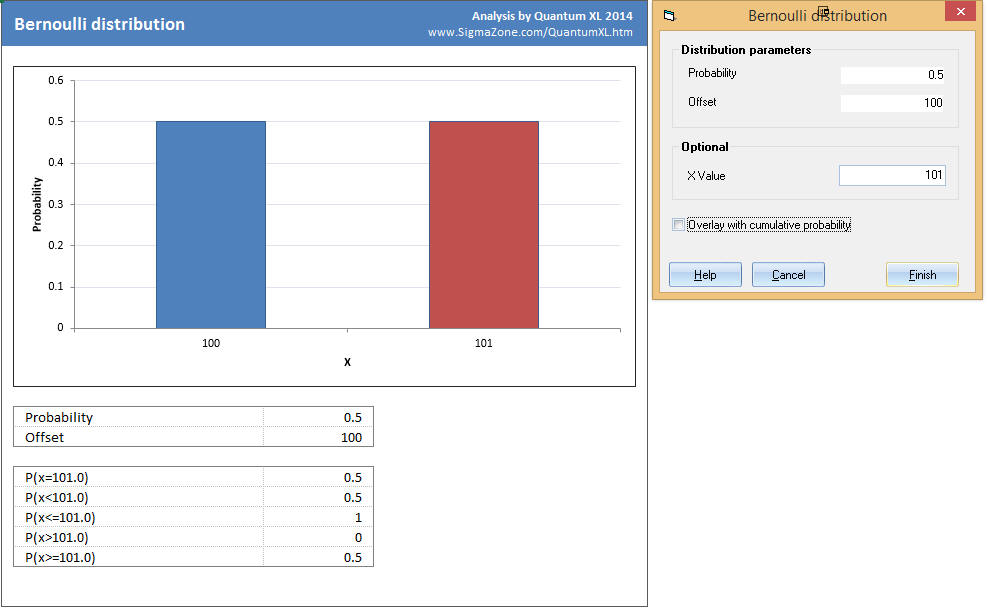Image resolution: width=989 pixels, height=610 pixels.
Task: Click the P(x>101.0) row label
Action: 62,537
